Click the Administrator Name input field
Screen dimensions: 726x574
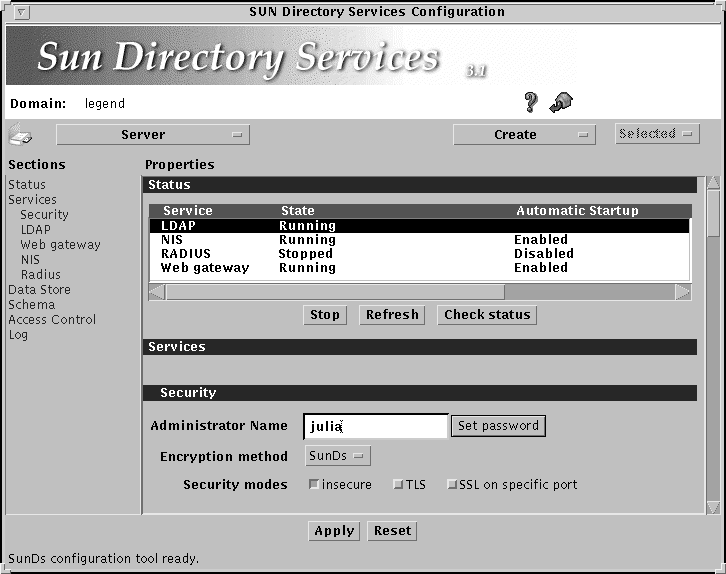click(x=376, y=426)
